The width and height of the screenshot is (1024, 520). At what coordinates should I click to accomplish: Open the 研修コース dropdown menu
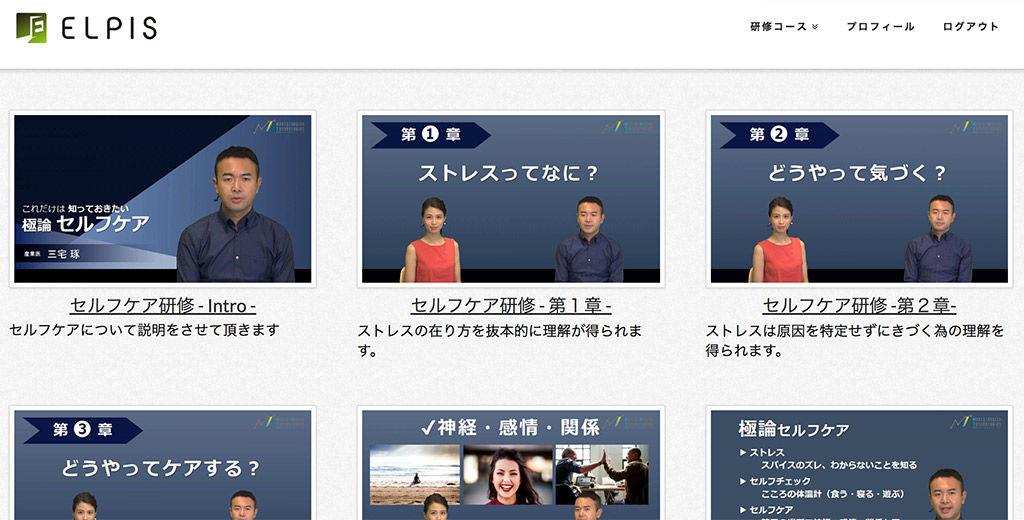(x=784, y=27)
